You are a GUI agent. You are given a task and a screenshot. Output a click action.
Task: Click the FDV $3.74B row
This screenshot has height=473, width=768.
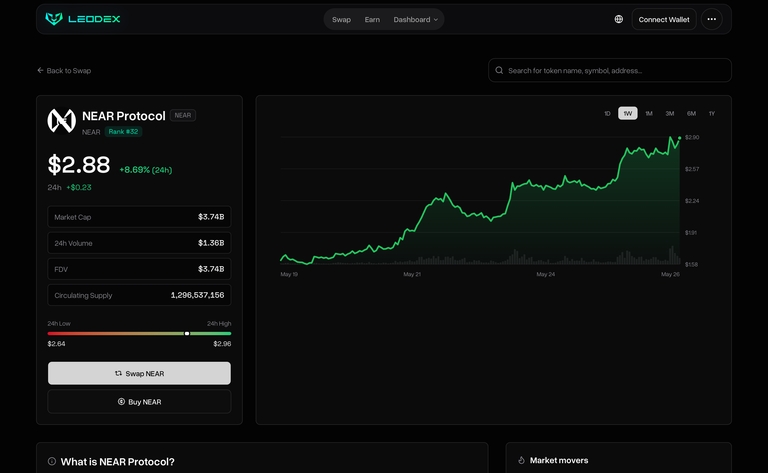click(139, 269)
